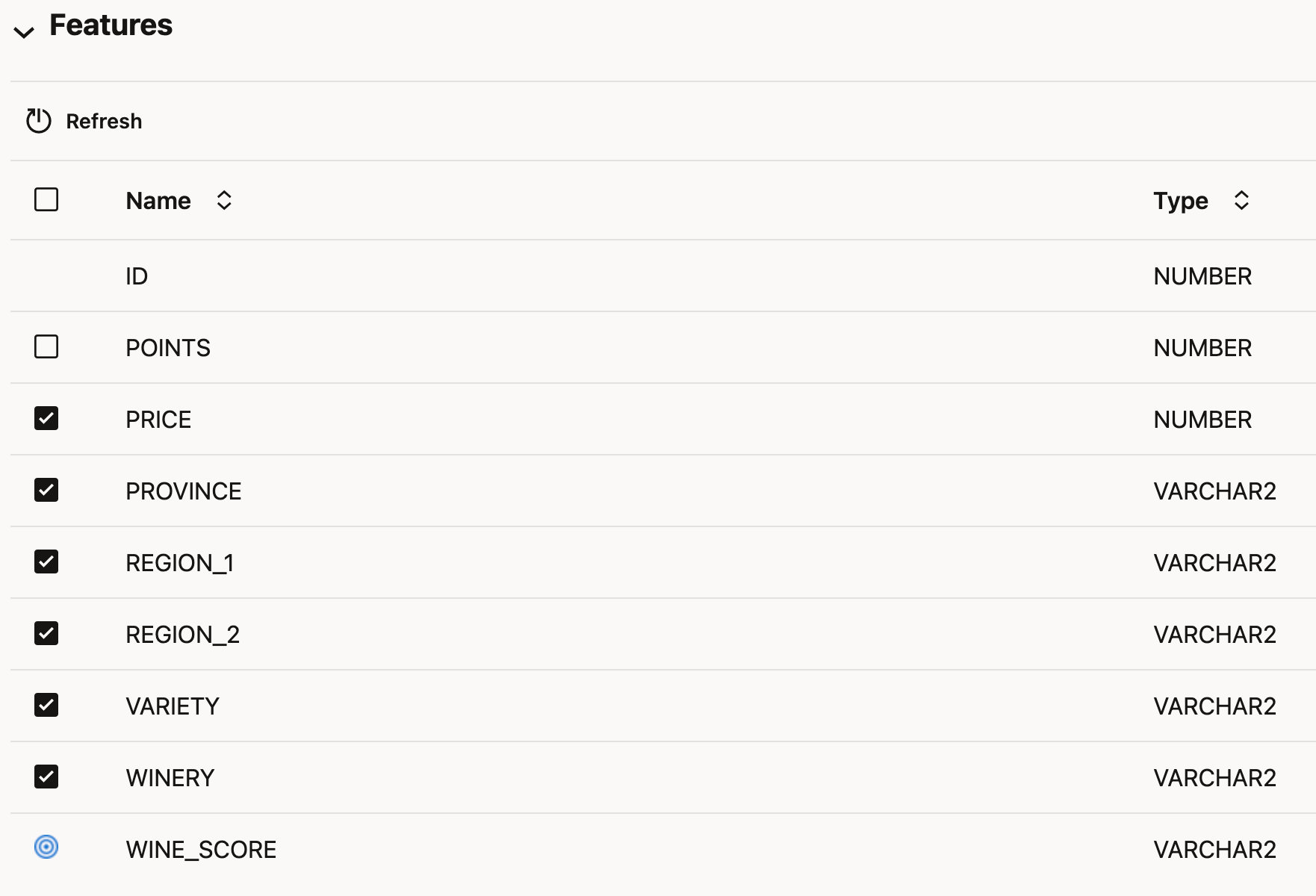Image resolution: width=1316 pixels, height=896 pixels.
Task: Uncheck the REGION_1 feature
Action: 46,562
